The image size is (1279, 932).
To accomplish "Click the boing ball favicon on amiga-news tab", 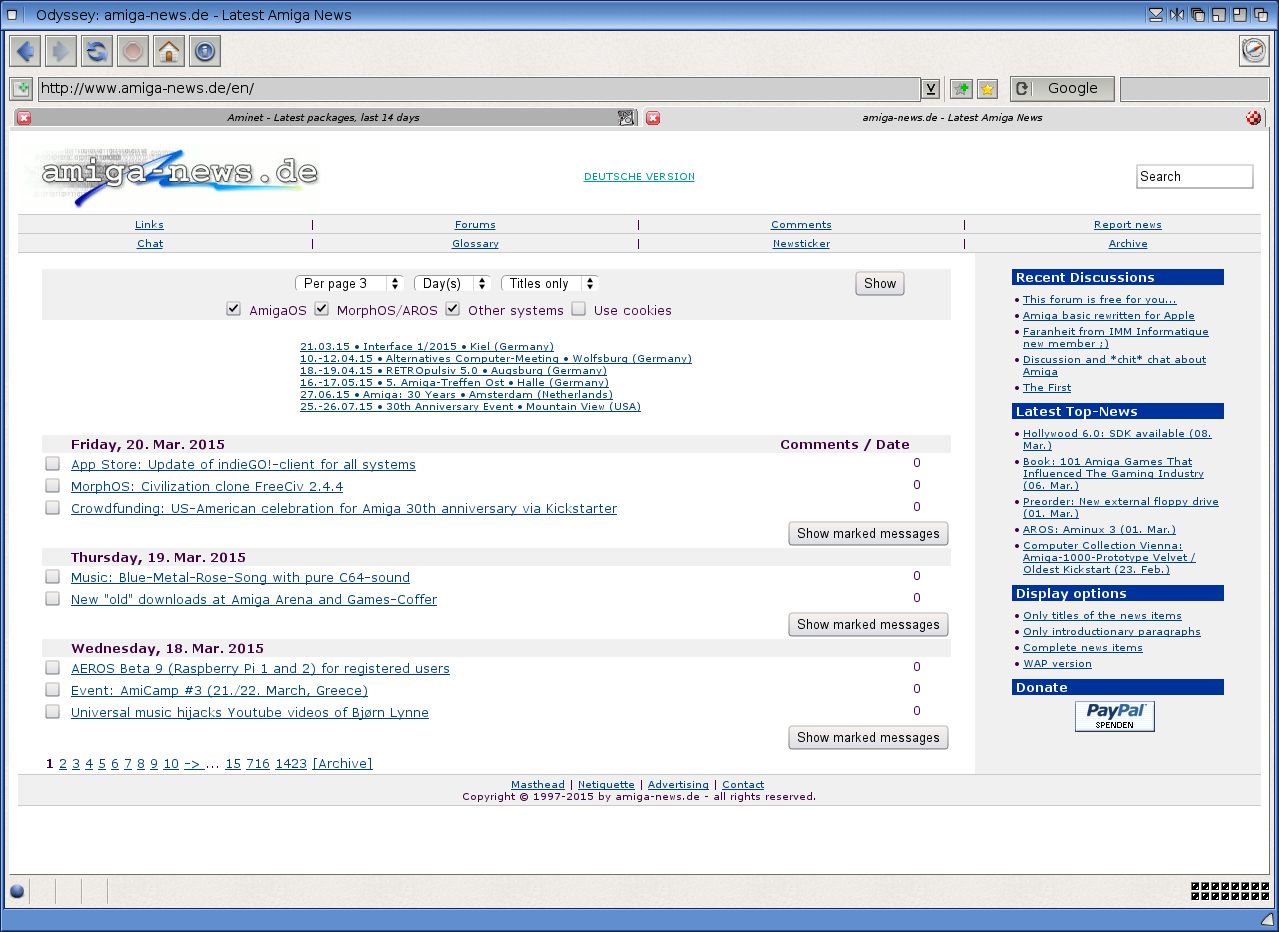I will click(1254, 118).
